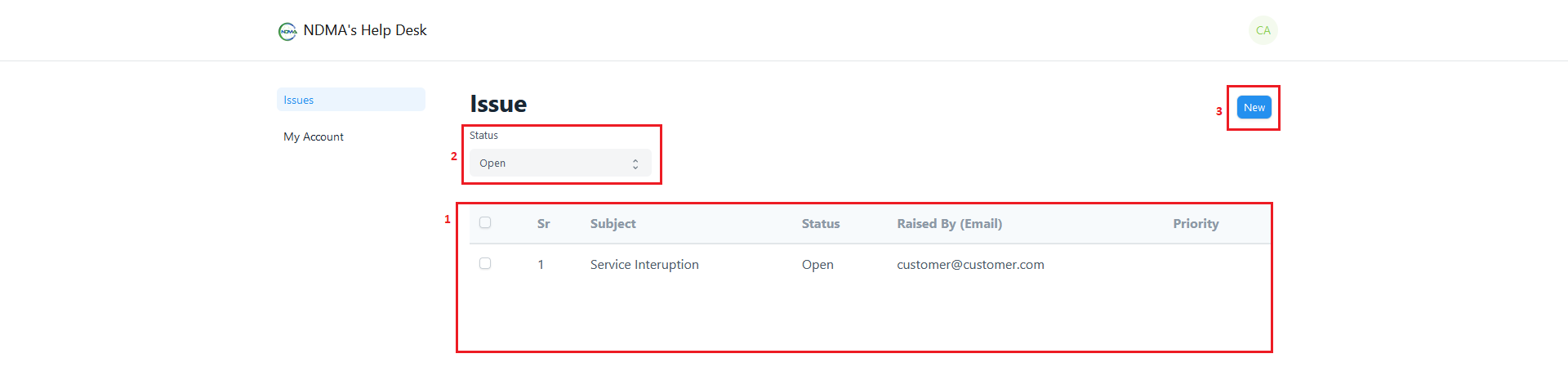Check the Service Interuption row checkbox
The height and width of the screenshot is (376, 1568).
pos(485,263)
